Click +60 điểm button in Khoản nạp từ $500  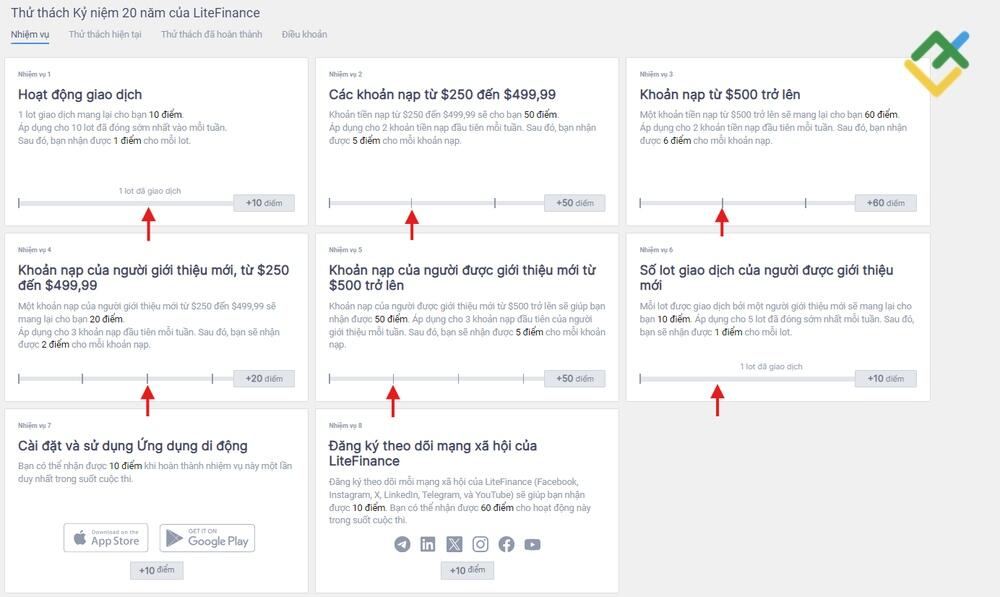886,203
